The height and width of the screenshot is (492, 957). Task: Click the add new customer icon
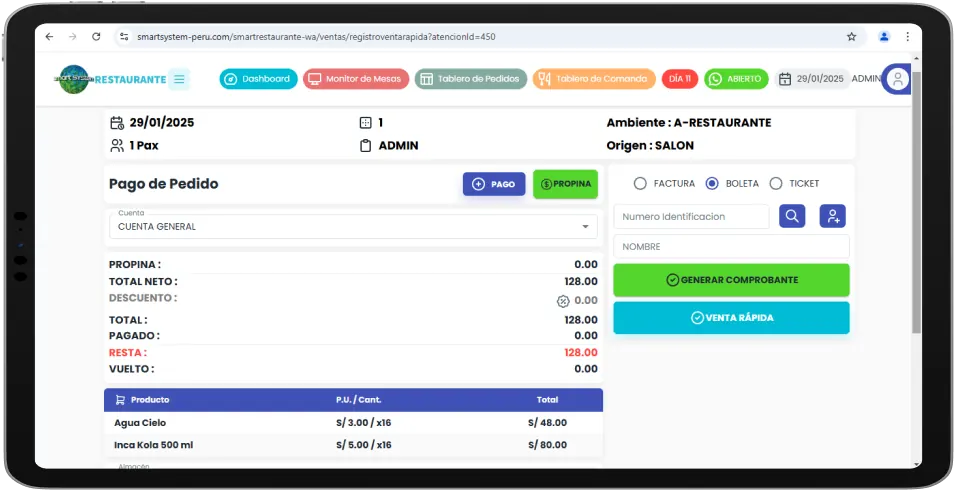[x=832, y=216]
